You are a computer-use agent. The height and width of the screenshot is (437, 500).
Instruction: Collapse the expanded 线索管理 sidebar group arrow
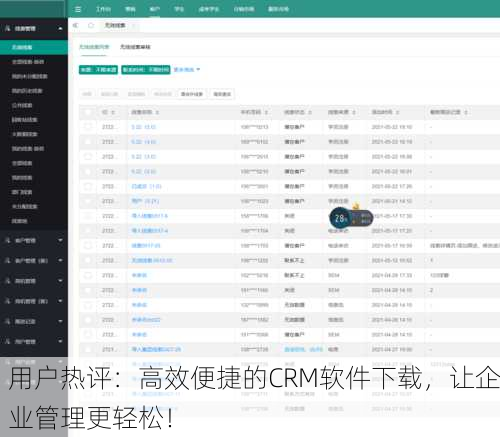tap(60, 29)
